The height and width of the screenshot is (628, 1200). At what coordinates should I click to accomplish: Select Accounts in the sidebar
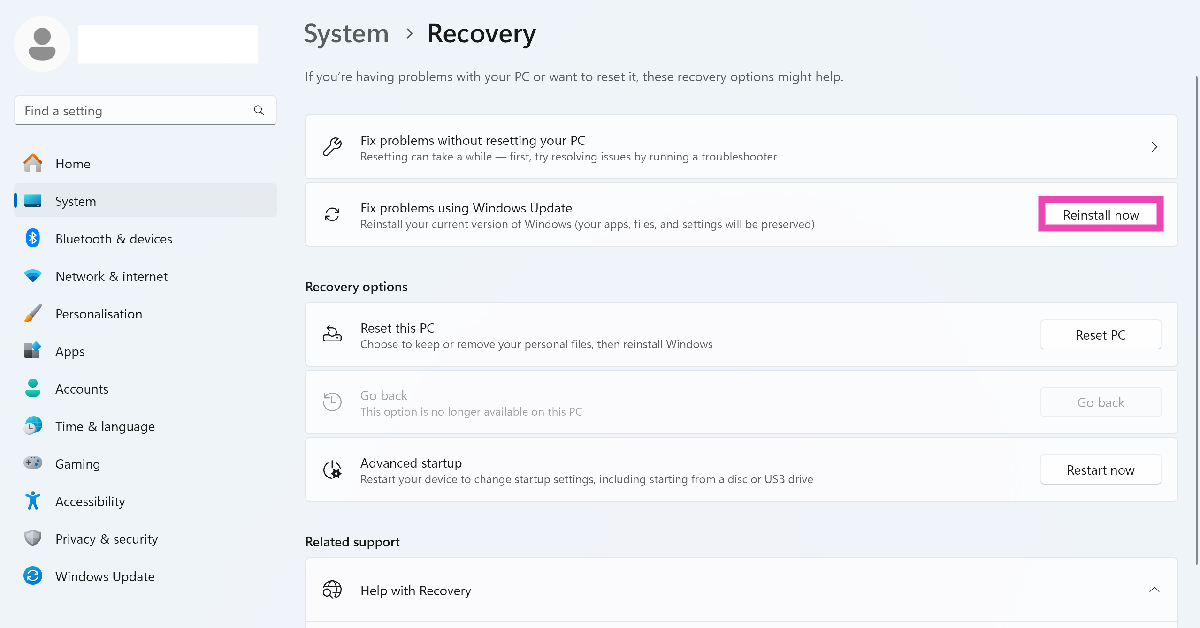pyautogui.click(x=82, y=389)
